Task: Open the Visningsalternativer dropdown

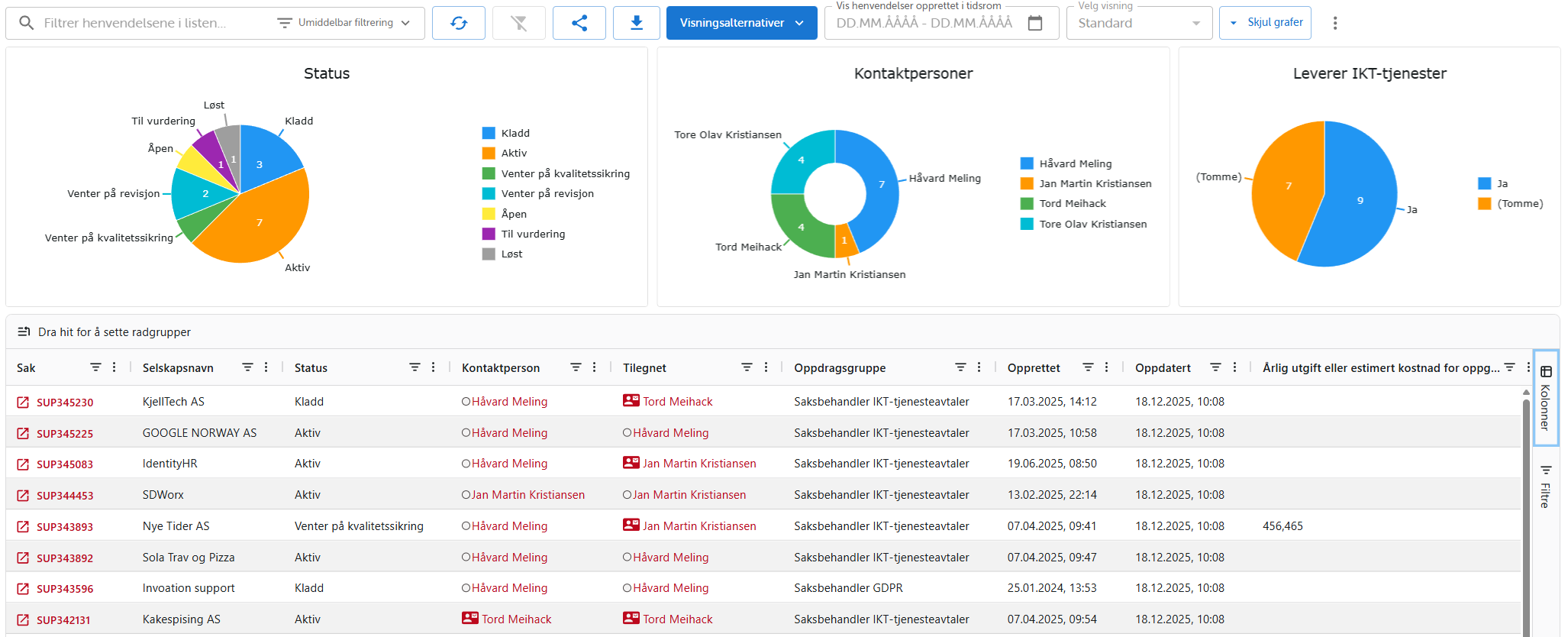Action: tap(741, 23)
